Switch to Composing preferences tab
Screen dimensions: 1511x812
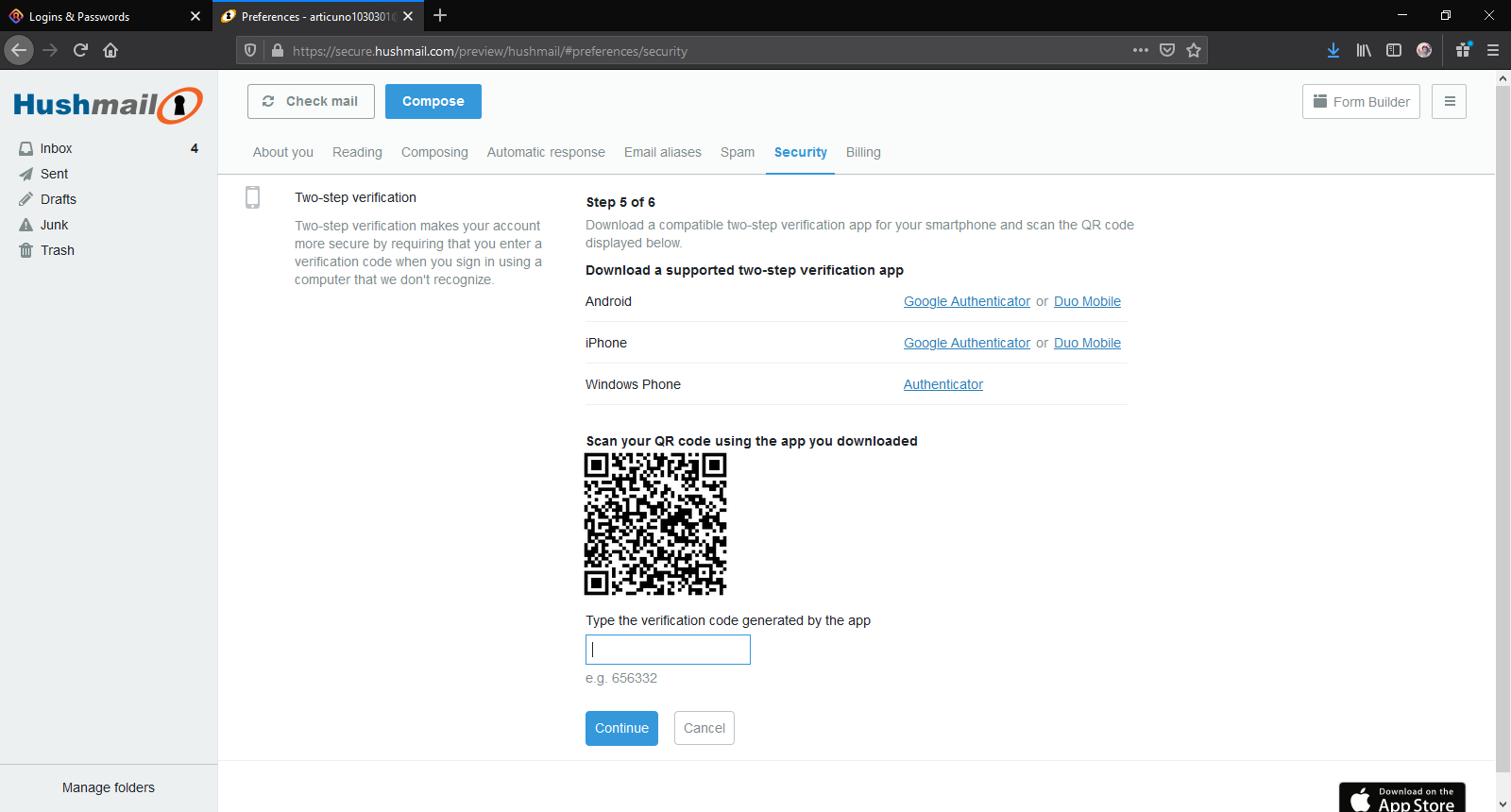pyautogui.click(x=434, y=152)
